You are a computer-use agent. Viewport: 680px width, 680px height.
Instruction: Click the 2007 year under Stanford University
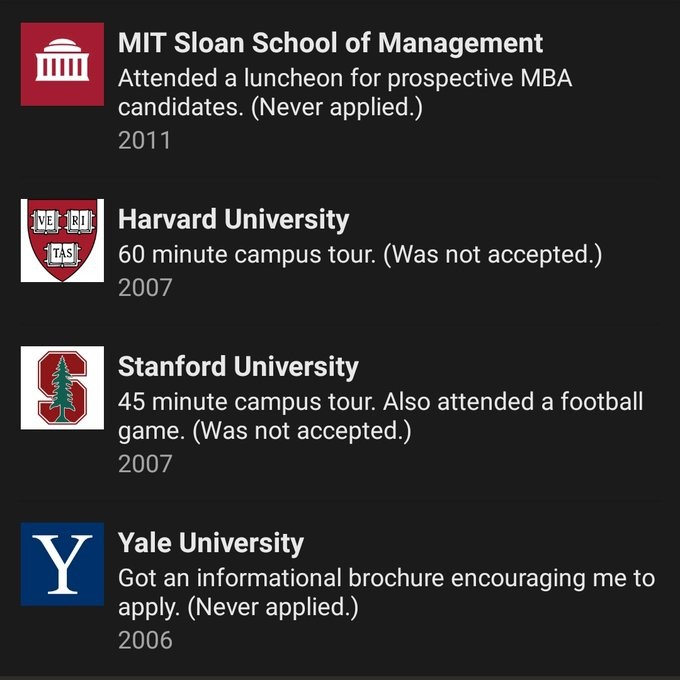145,464
